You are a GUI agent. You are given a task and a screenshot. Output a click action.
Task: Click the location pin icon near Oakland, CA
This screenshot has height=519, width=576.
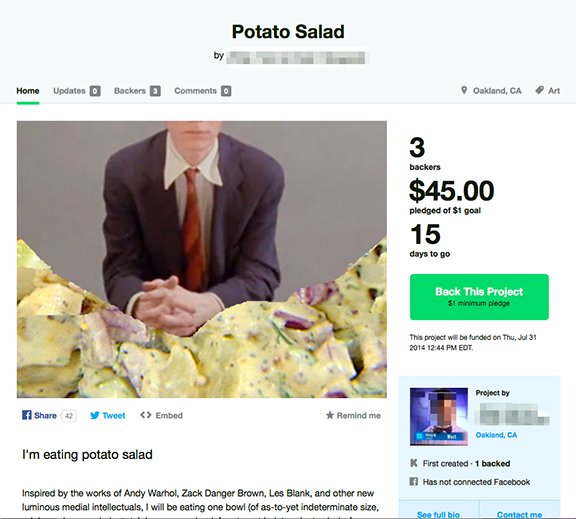pos(464,90)
